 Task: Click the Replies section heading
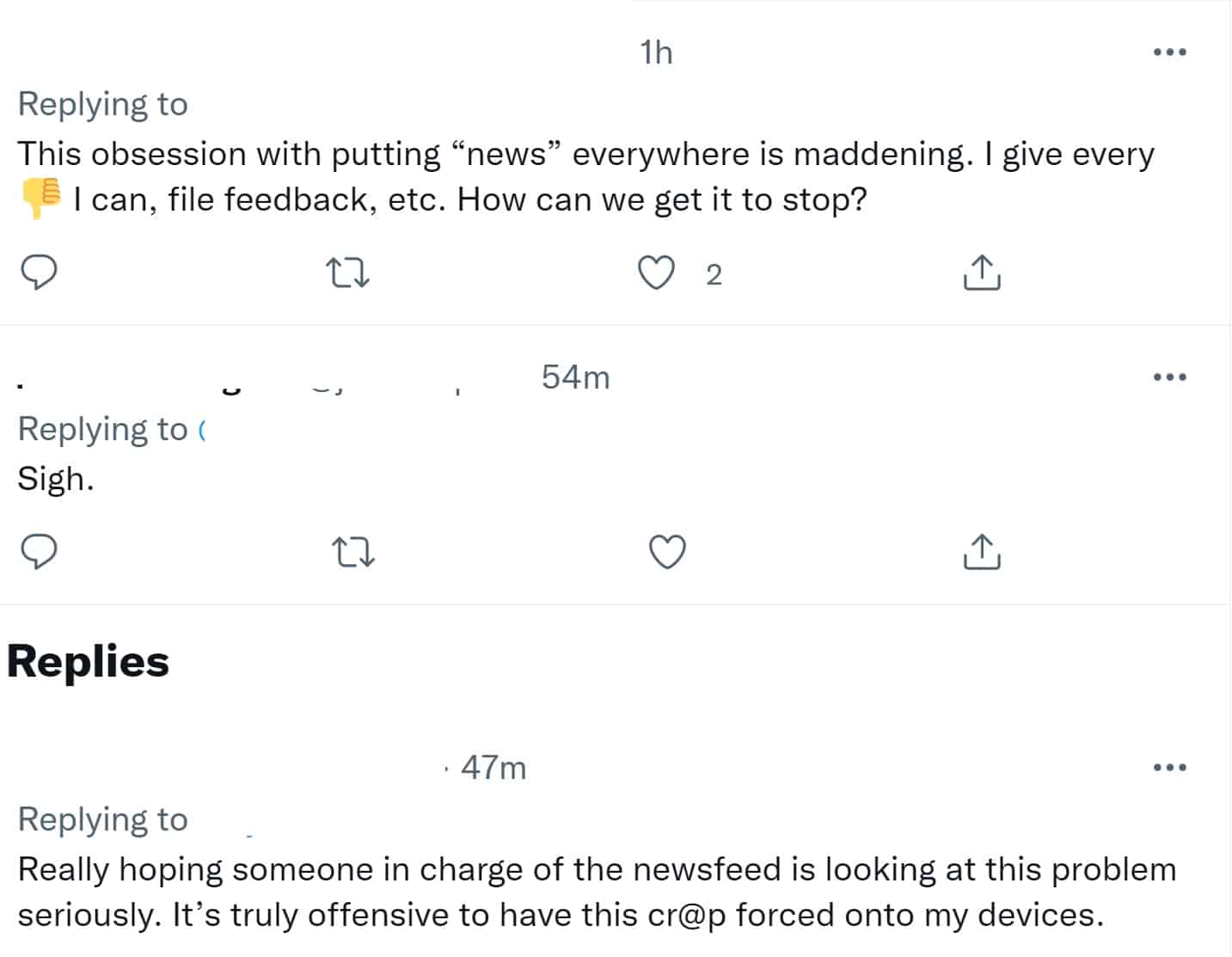(89, 661)
